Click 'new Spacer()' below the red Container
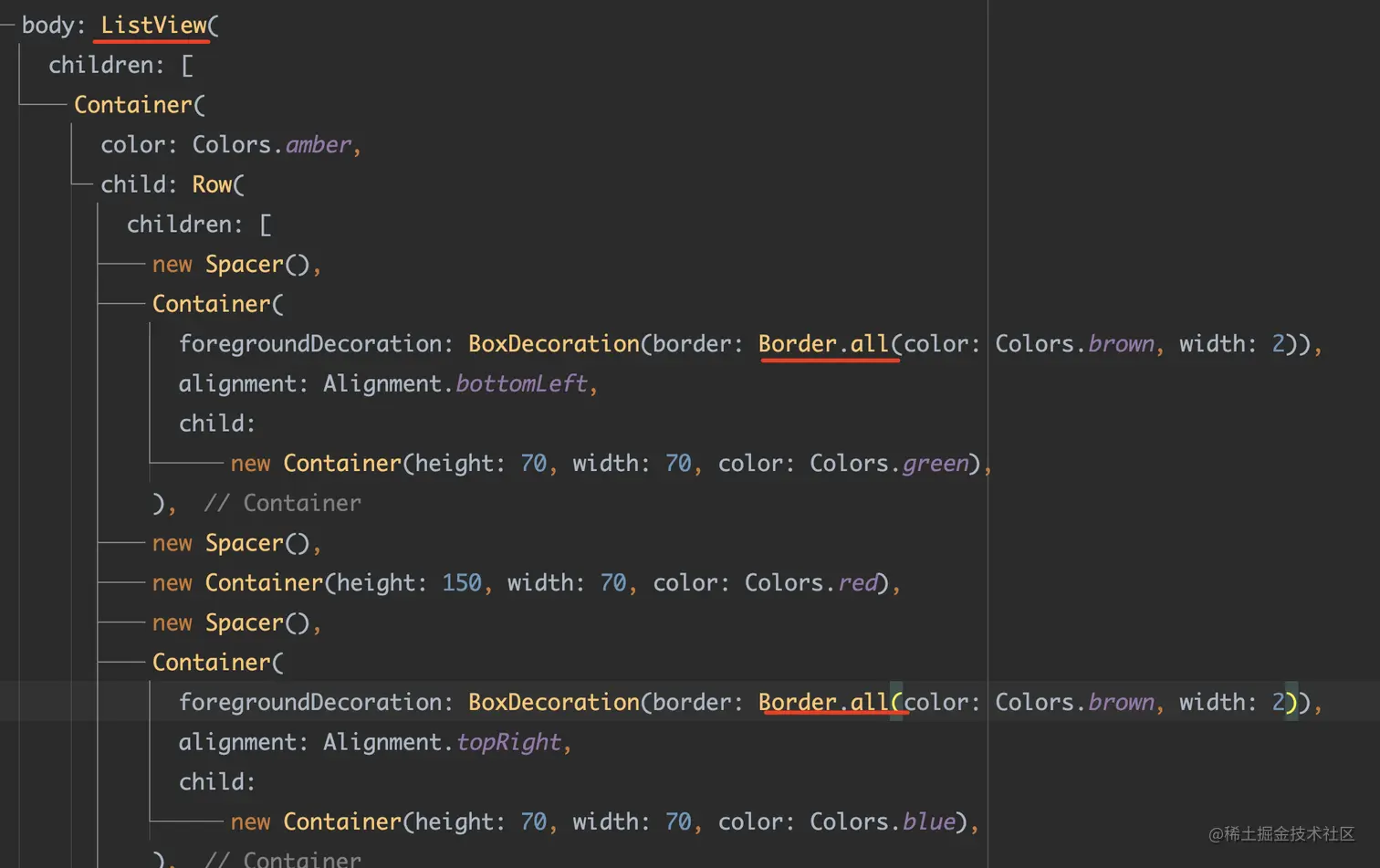This screenshot has width=1380, height=868. click(x=231, y=622)
